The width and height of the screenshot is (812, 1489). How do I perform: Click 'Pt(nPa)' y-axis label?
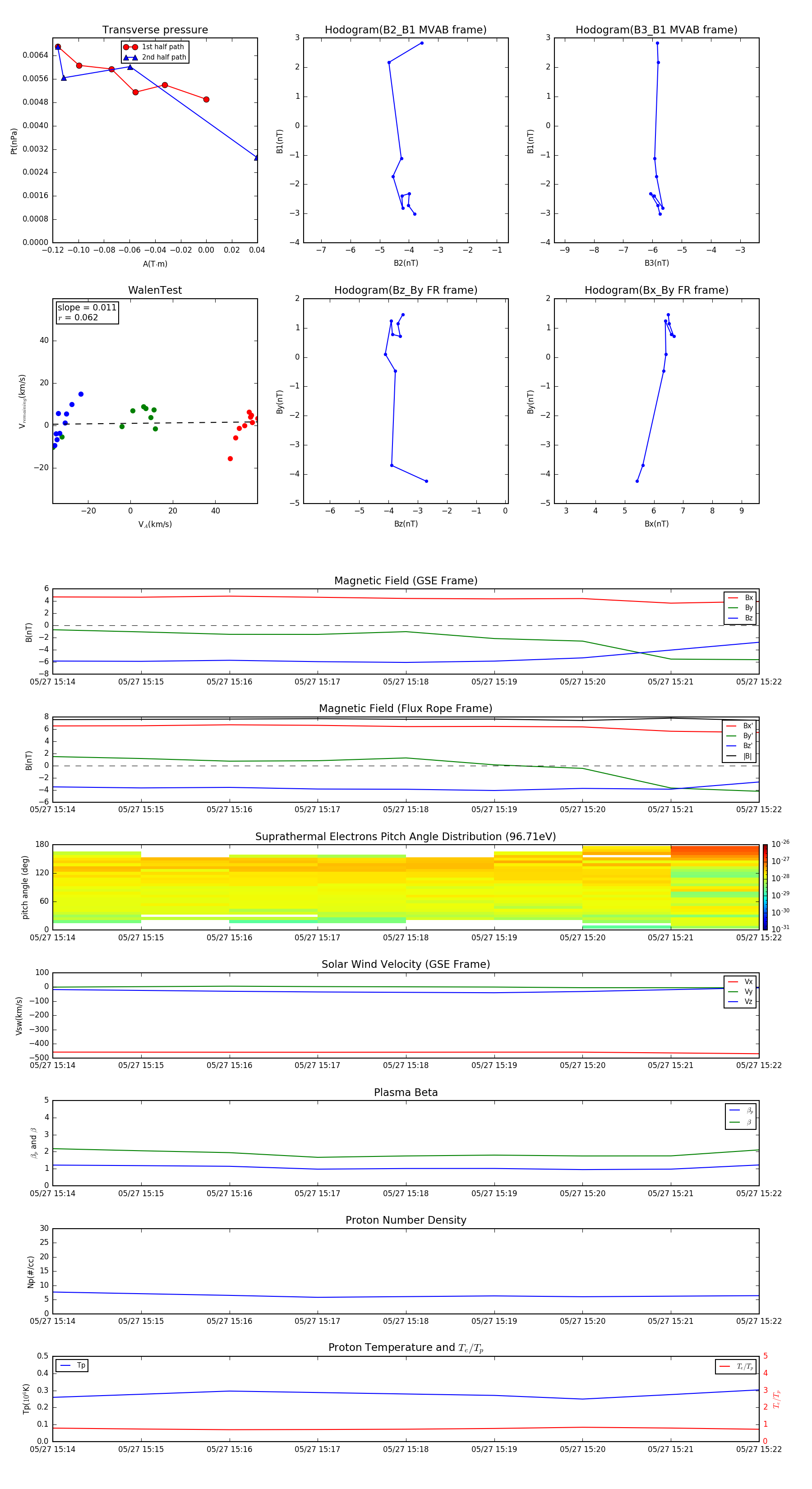click(x=14, y=140)
